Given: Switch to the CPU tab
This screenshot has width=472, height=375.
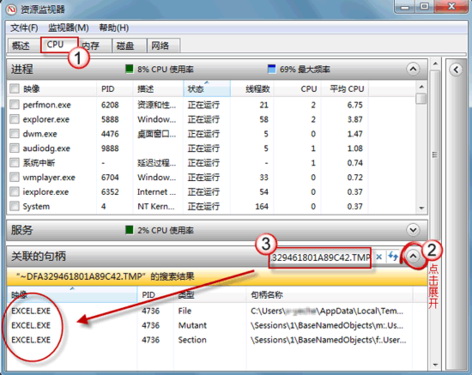Looking at the screenshot, I should 55,44.
